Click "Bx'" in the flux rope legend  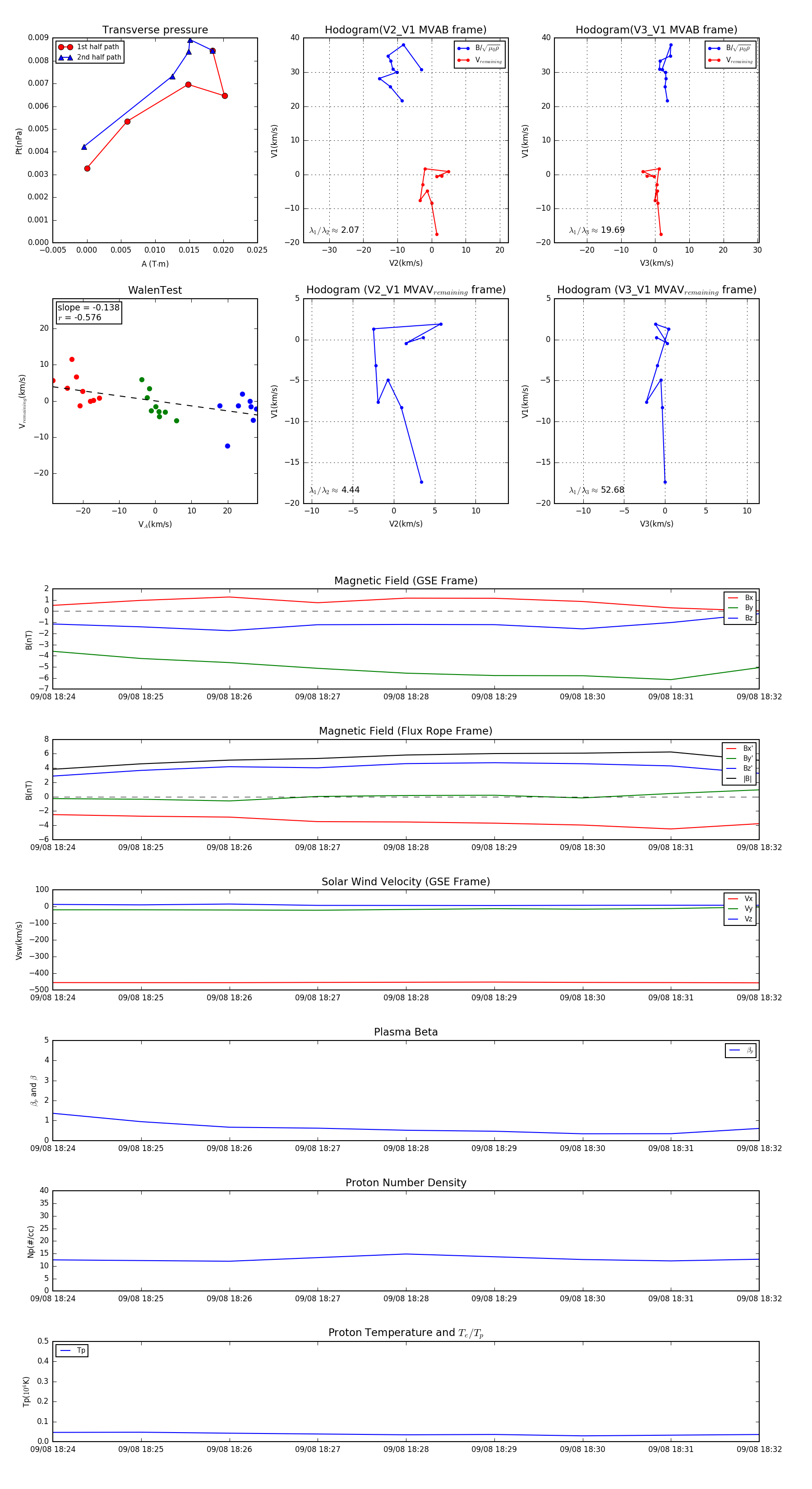pyautogui.click(x=739, y=748)
